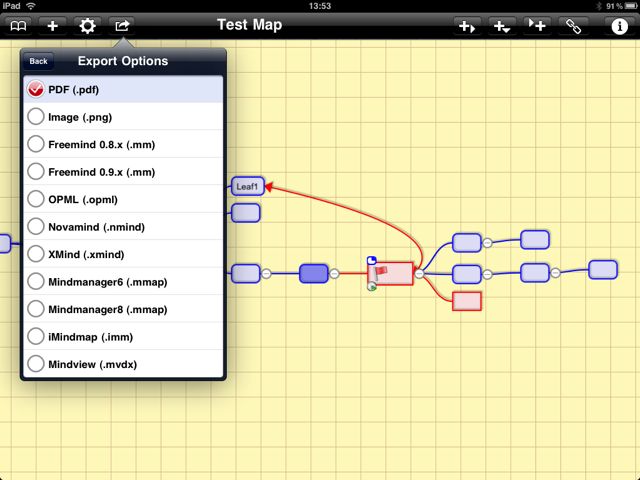
Task: Select the small red child node
Action: [x=467, y=301]
